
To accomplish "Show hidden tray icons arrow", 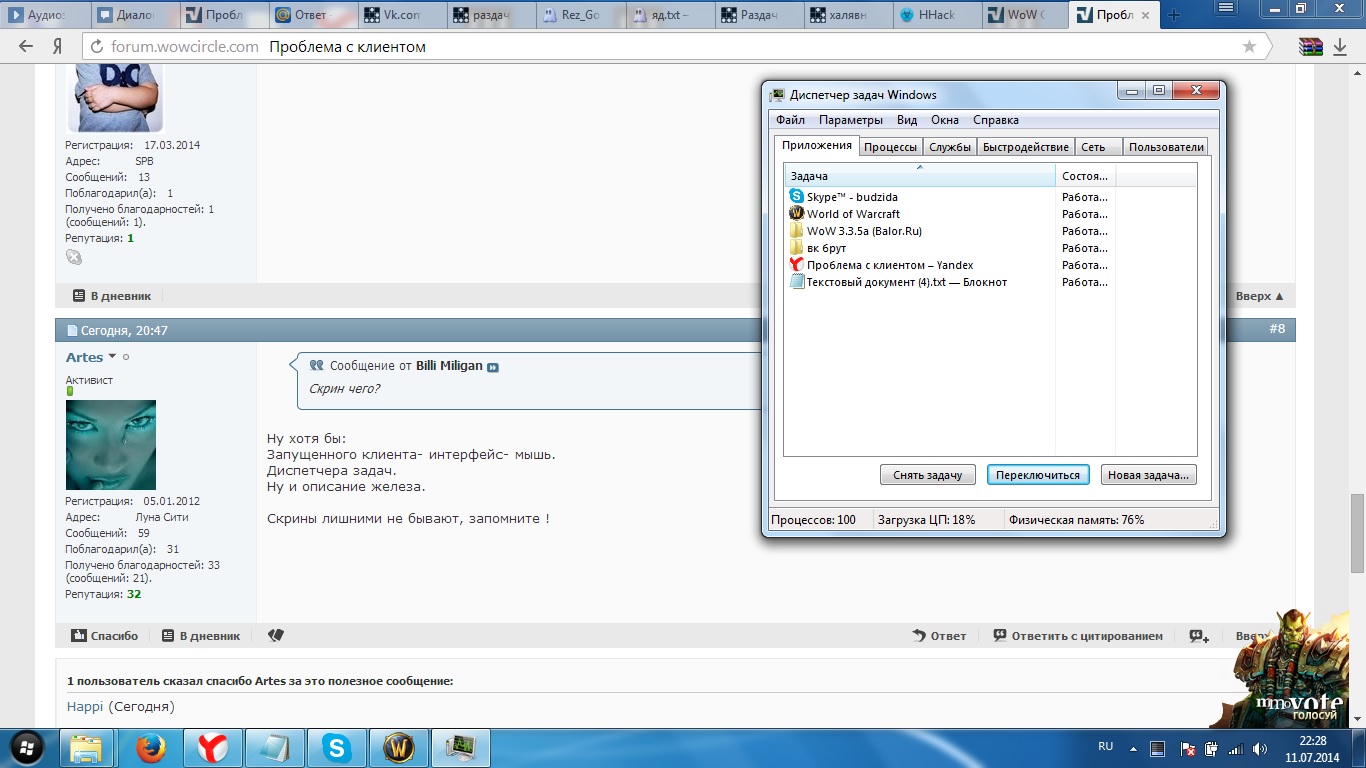I will point(1133,748).
